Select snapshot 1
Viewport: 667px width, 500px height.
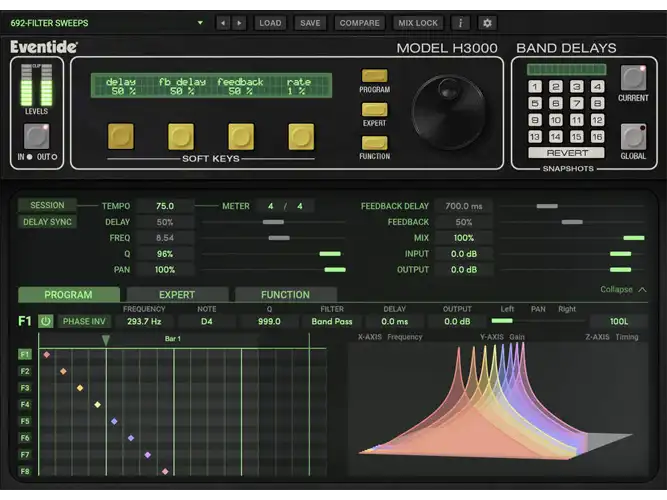click(535, 87)
